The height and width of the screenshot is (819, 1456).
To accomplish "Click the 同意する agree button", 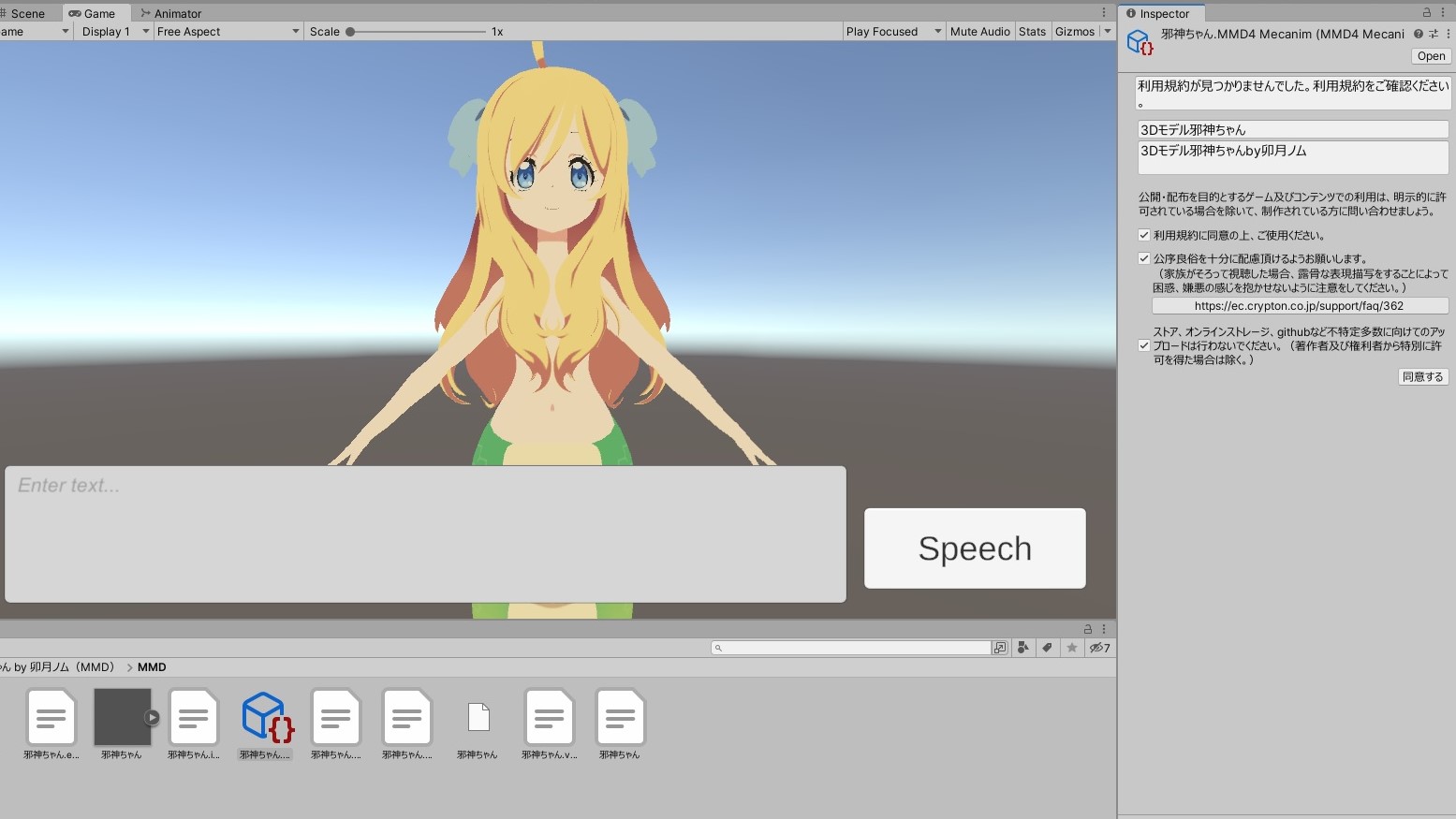I will click(1423, 376).
